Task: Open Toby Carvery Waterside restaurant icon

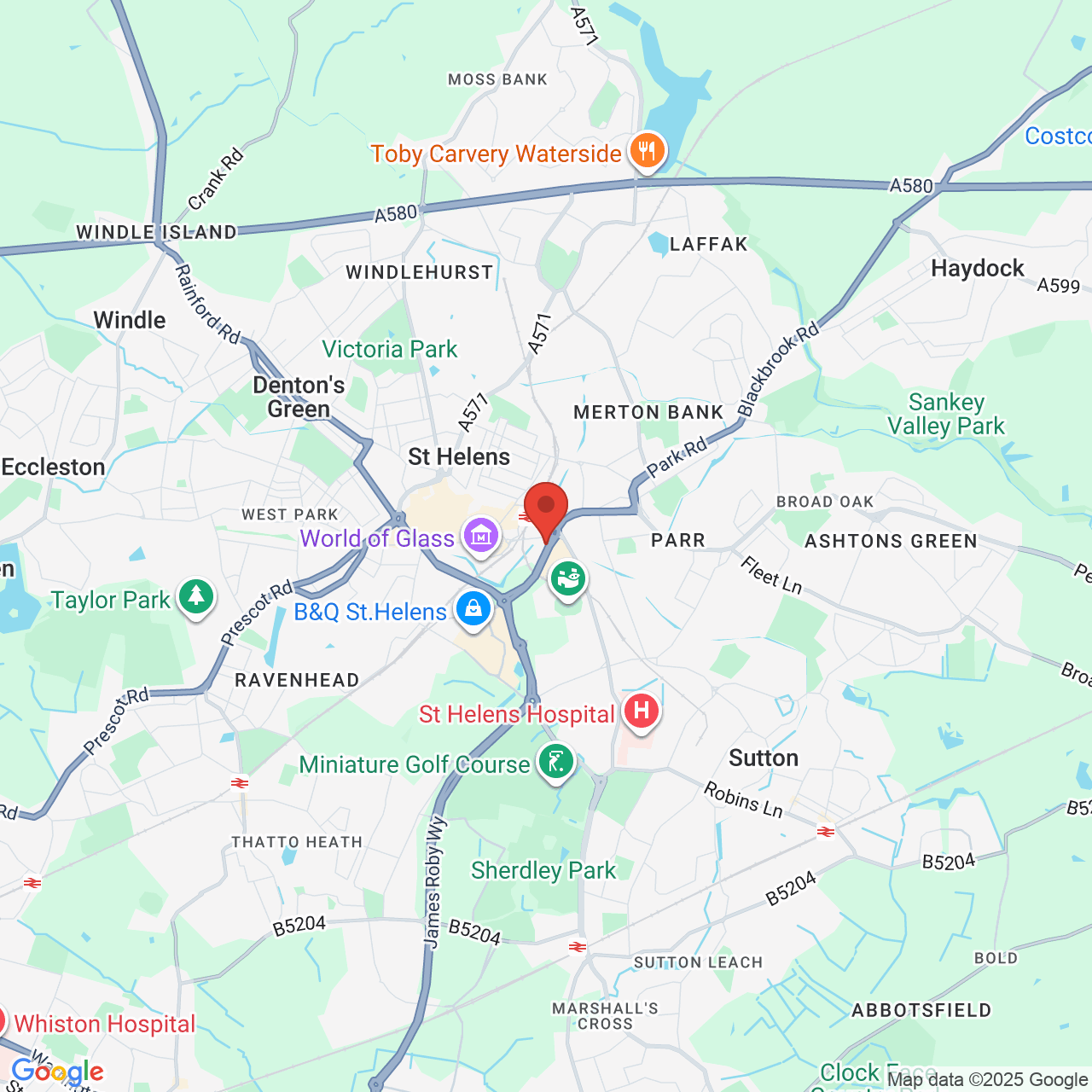Action: (x=648, y=152)
